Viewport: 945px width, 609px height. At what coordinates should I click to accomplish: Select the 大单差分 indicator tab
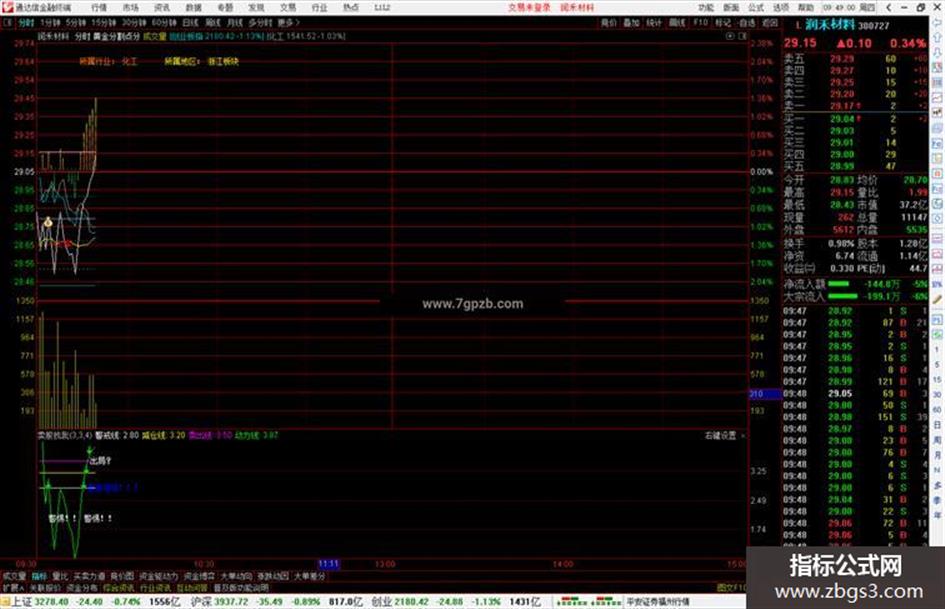310,576
